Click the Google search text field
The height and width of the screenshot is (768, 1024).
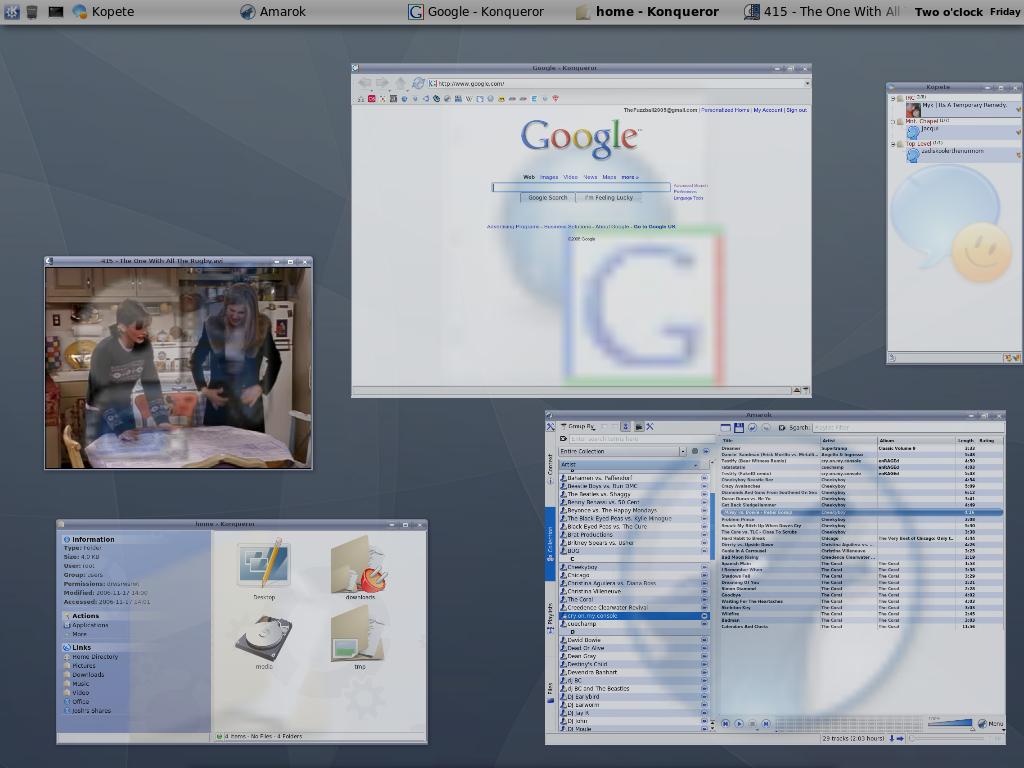(x=581, y=187)
